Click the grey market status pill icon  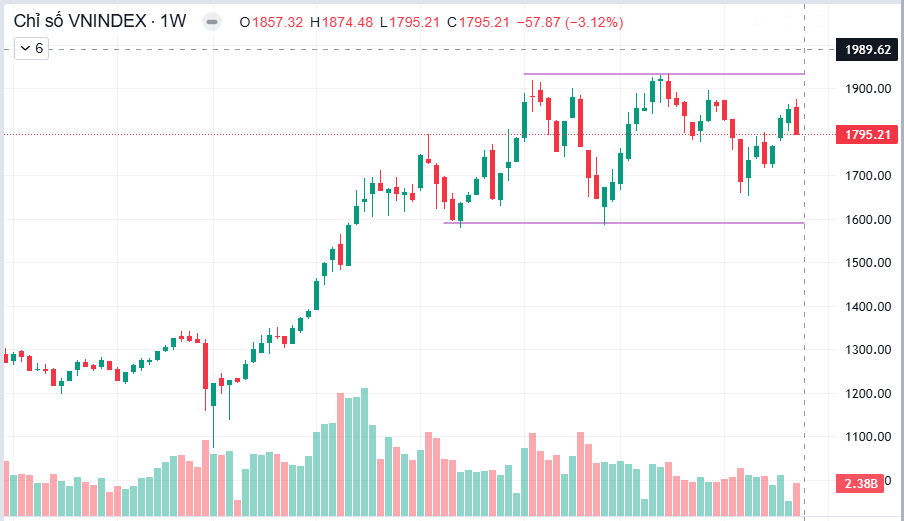tap(212, 22)
